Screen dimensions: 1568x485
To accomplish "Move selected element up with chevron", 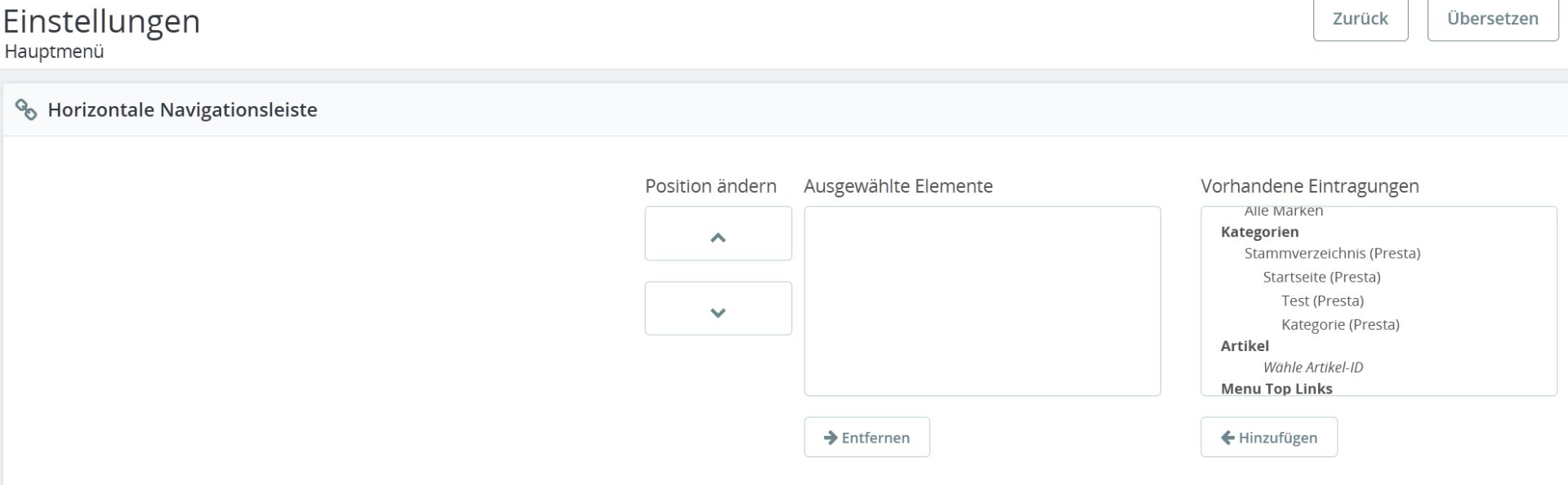I will (x=718, y=234).
